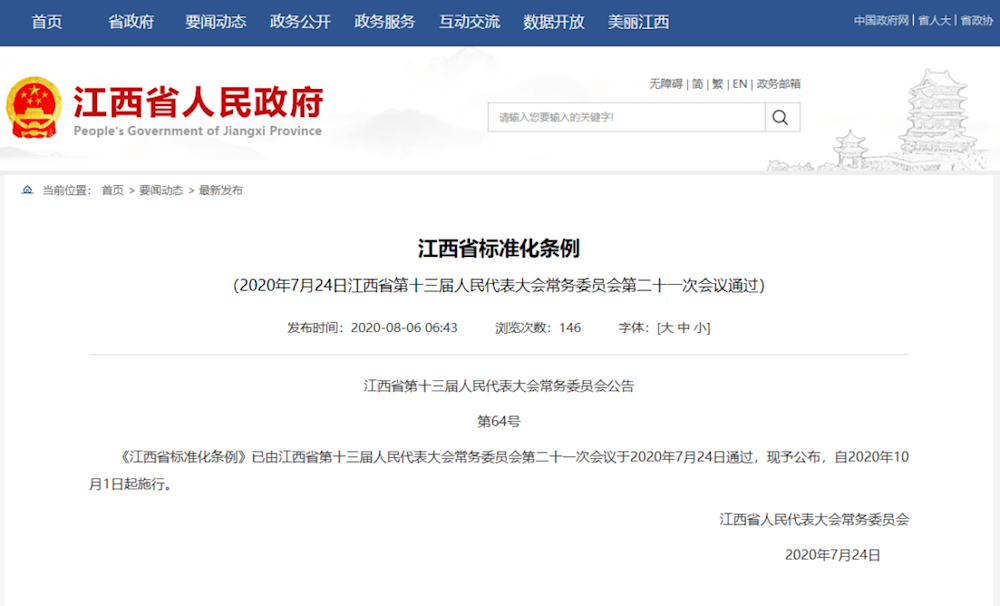
Task: Open 政务服务 navigation item
Action: [385, 22]
